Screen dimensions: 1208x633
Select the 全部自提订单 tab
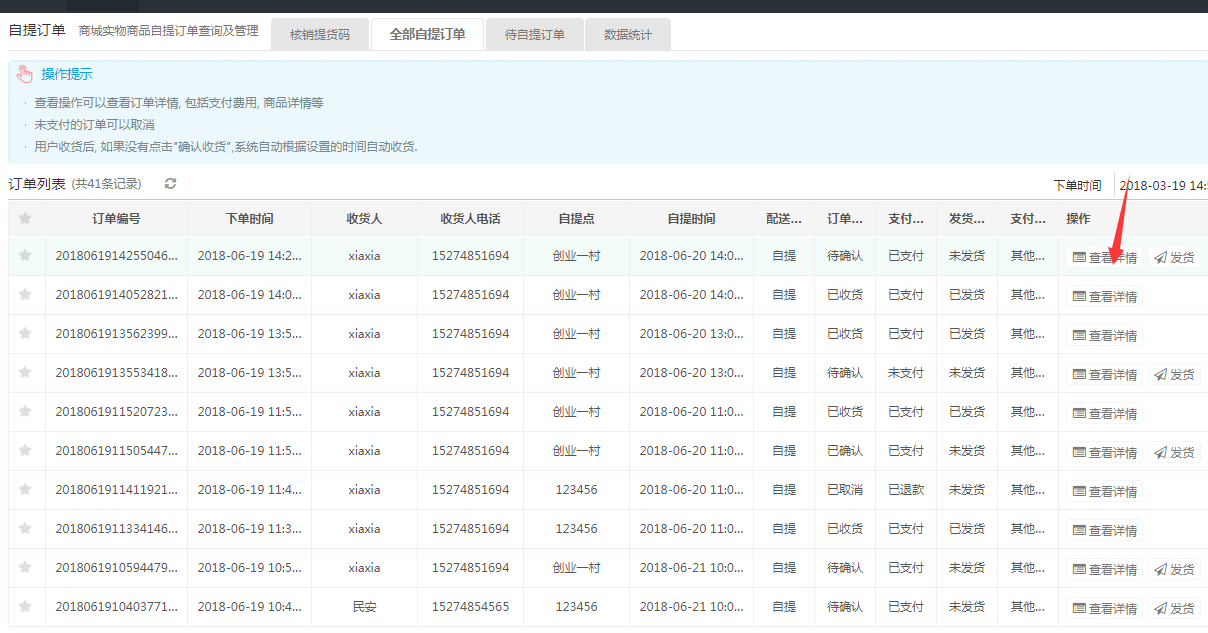pyautogui.click(x=427, y=35)
